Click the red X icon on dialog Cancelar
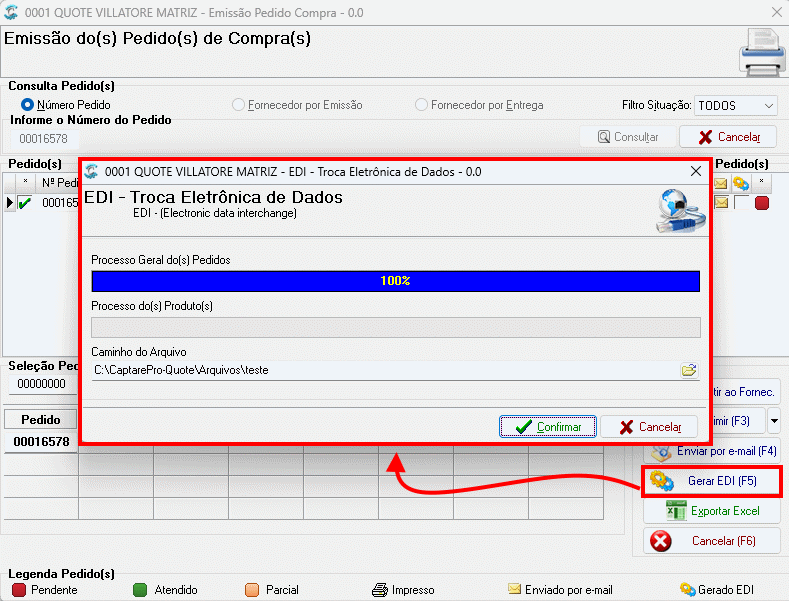Screen dimensions: 789x601 coord(626,427)
